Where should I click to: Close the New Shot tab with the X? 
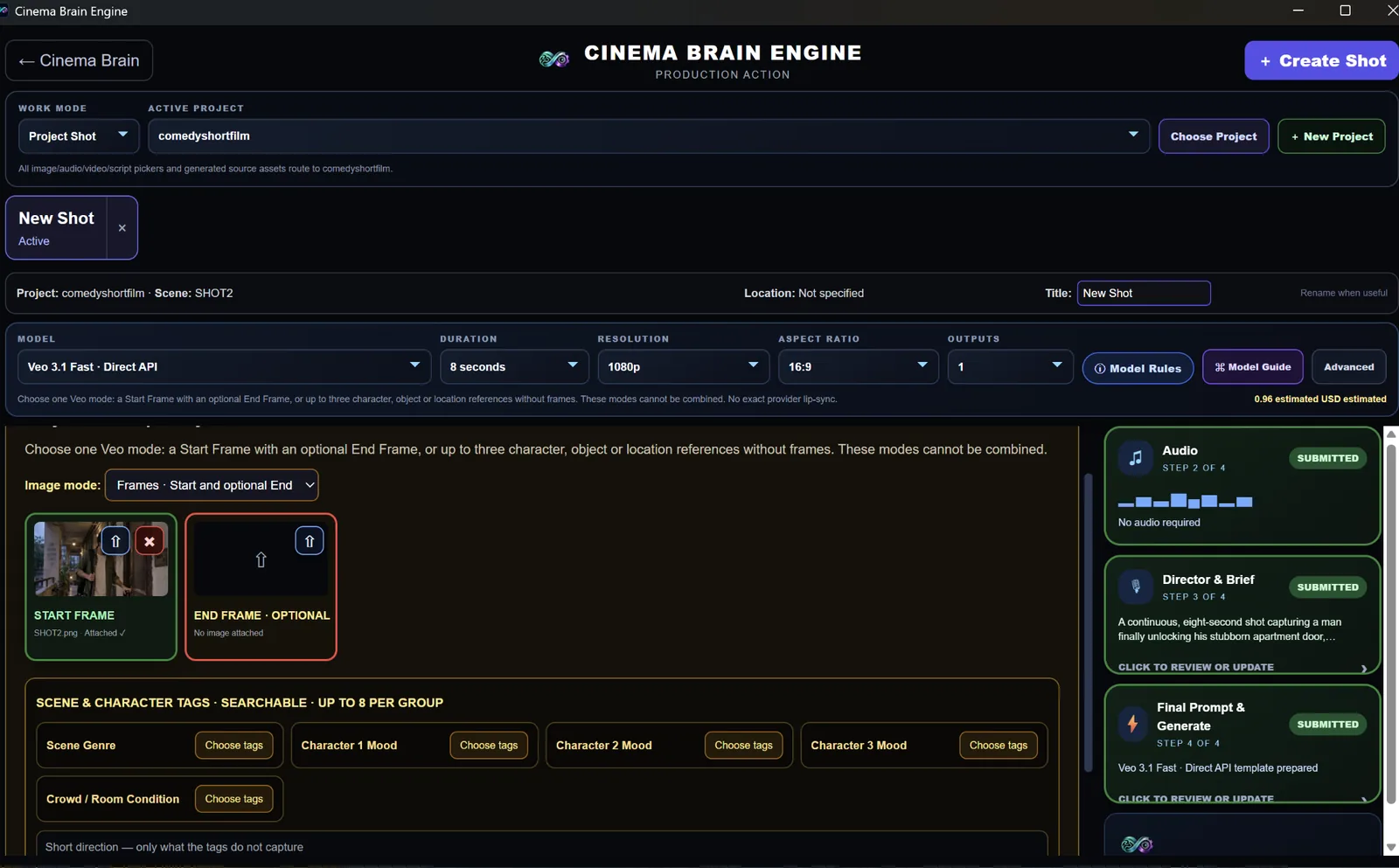tap(122, 228)
